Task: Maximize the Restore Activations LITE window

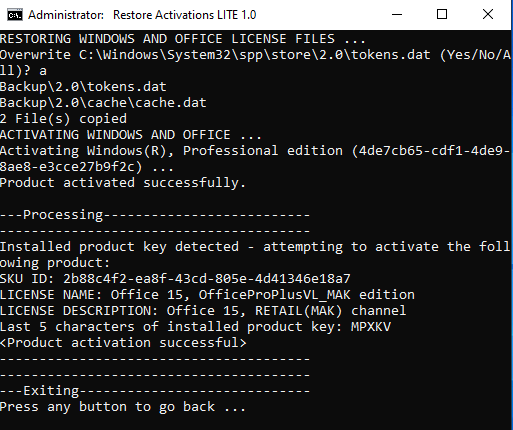Action: coord(442,14)
